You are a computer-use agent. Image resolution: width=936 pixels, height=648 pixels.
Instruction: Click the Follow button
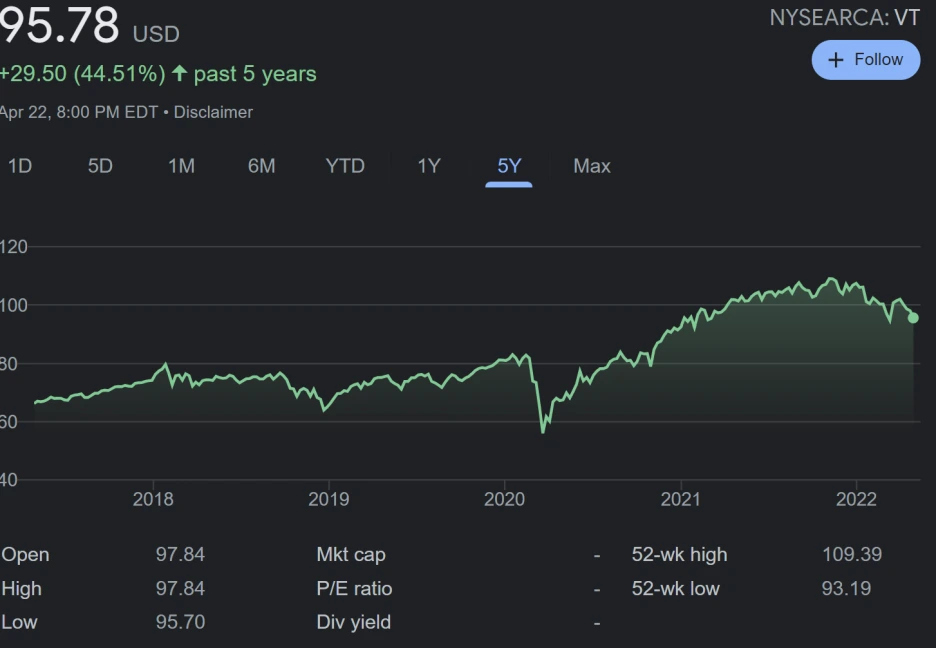(865, 60)
